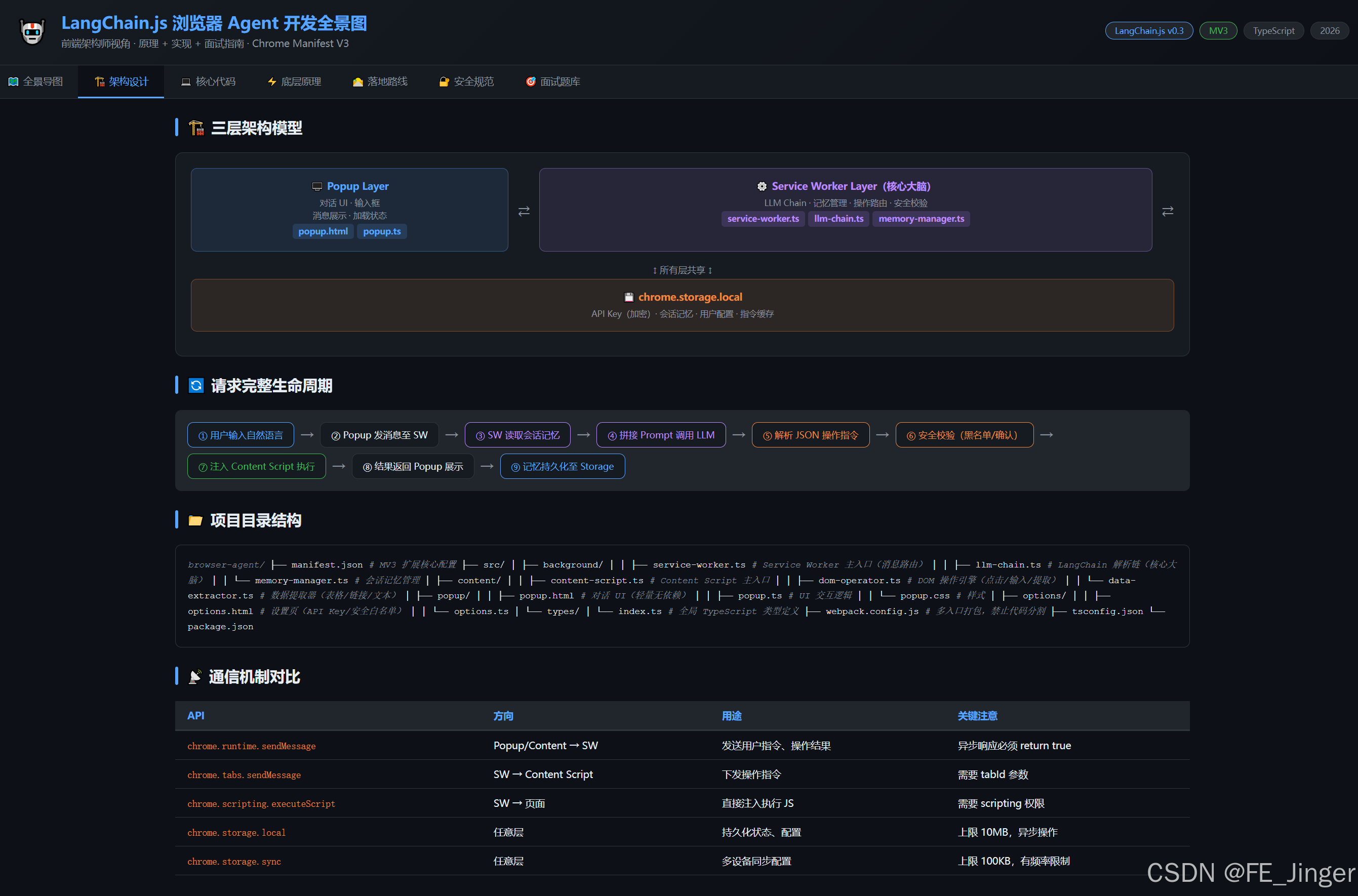1358x896 pixels.
Task: Click the swap arrows right of Popup Layer
Action: coord(524,212)
